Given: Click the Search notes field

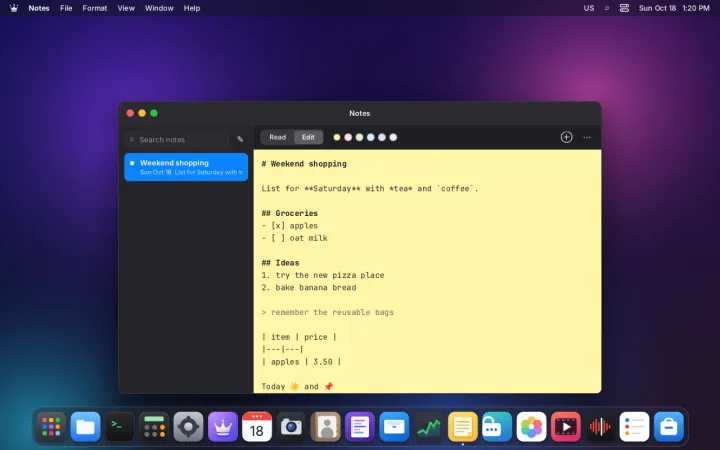Looking at the screenshot, I should (x=177, y=140).
